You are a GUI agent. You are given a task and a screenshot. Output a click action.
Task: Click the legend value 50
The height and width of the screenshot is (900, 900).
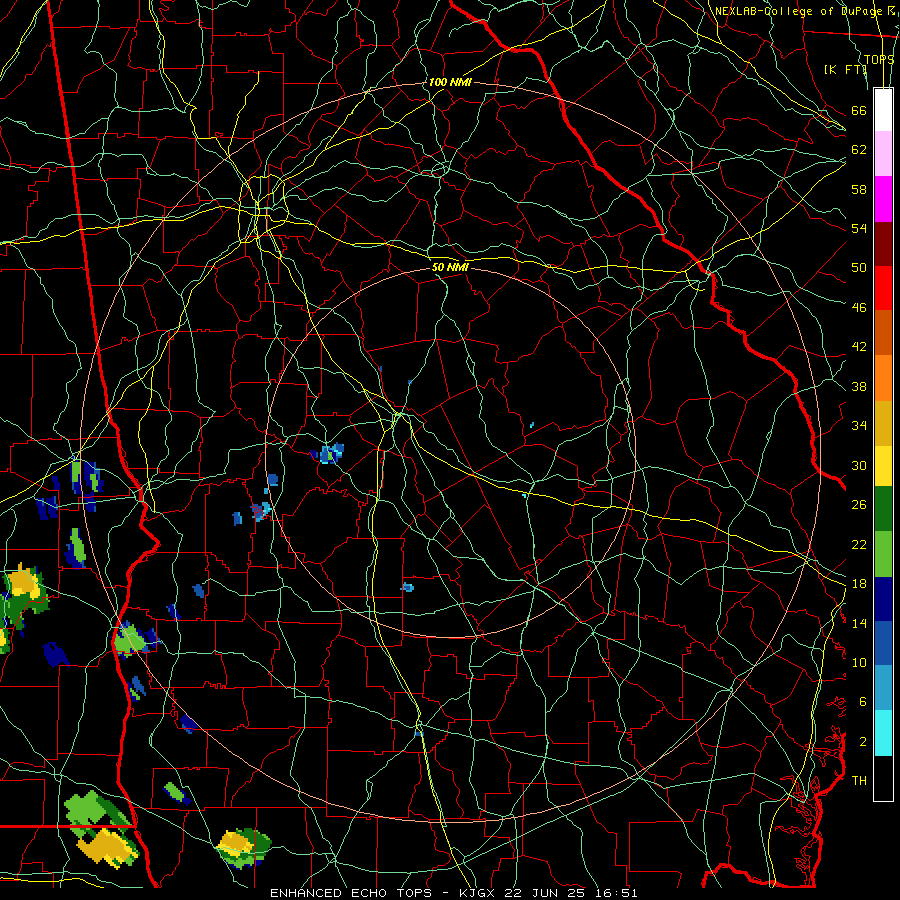(859, 268)
